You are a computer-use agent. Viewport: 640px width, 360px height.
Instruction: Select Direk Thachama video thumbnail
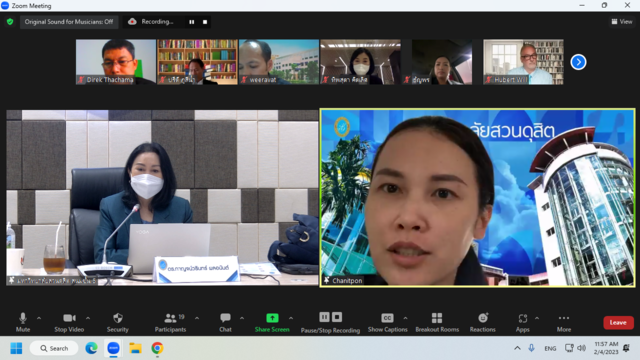[x=116, y=62]
